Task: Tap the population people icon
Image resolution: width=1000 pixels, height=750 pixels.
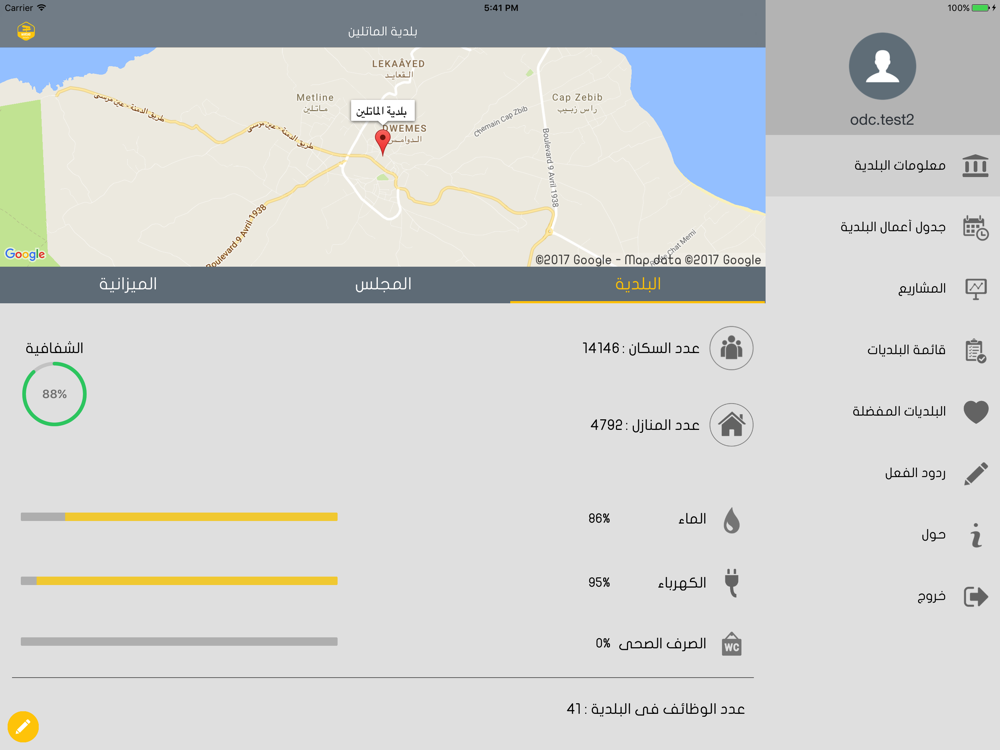Action: point(732,348)
